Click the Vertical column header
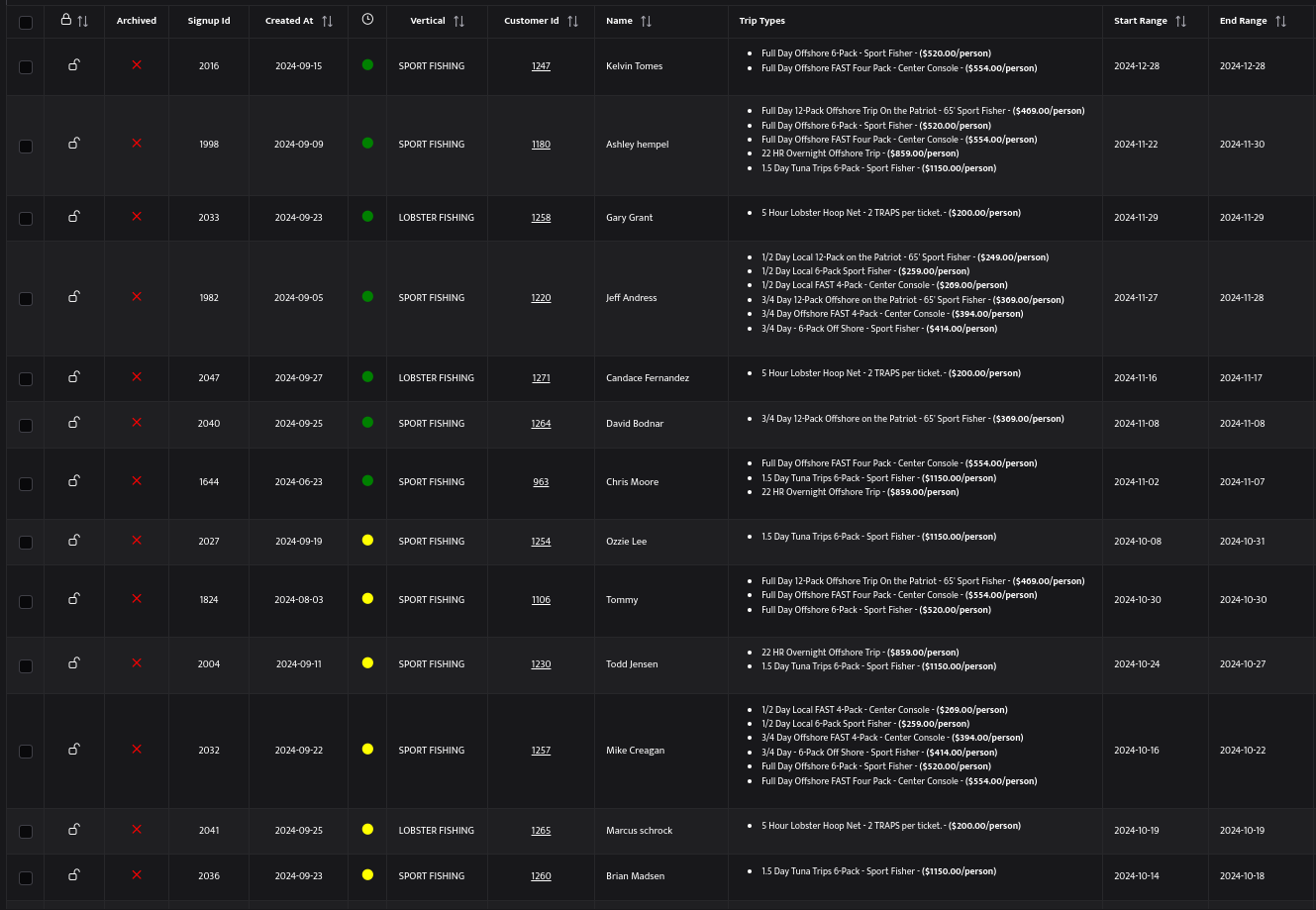 point(428,21)
